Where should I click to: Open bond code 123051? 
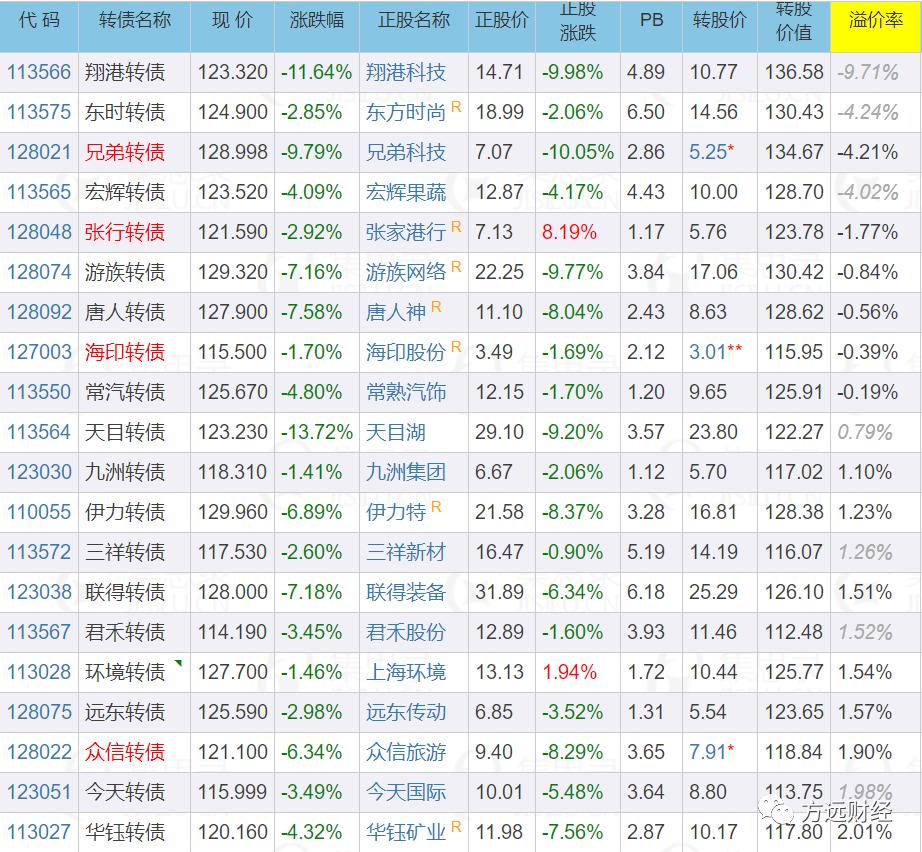click(x=39, y=792)
